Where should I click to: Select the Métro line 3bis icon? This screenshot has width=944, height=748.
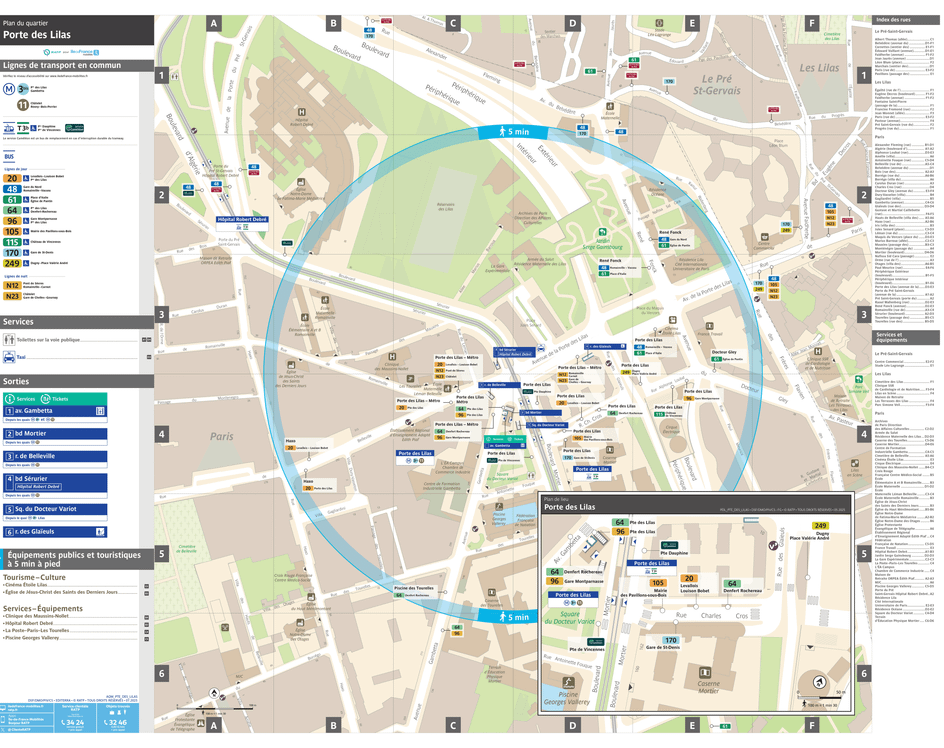tap(21, 90)
